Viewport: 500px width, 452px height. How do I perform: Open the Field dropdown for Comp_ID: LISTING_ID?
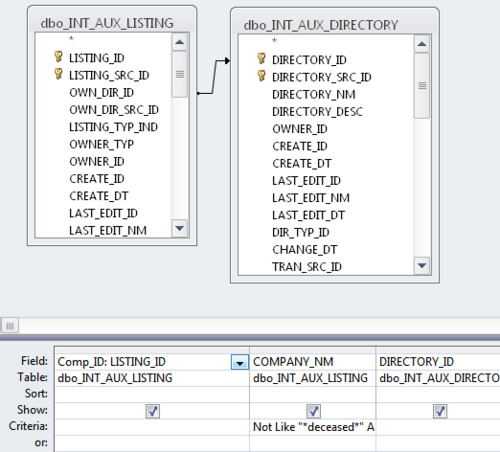tap(240, 362)
